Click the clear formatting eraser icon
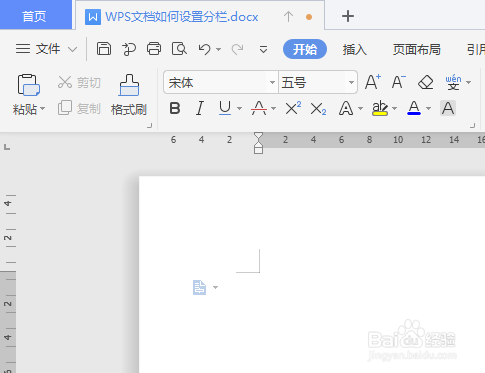 coord(425,82)
